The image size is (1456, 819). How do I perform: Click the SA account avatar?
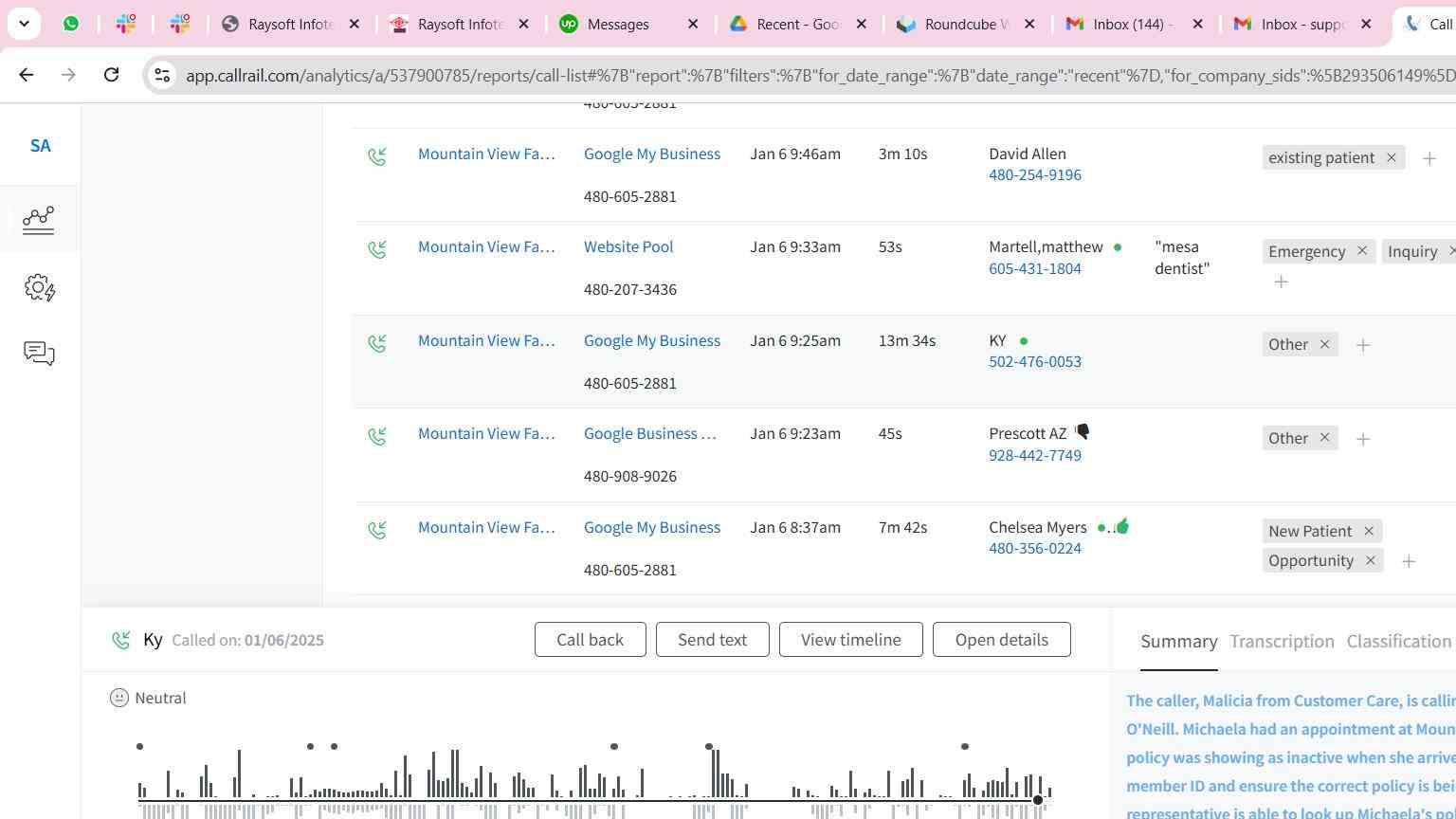click(x=40, y=146)
